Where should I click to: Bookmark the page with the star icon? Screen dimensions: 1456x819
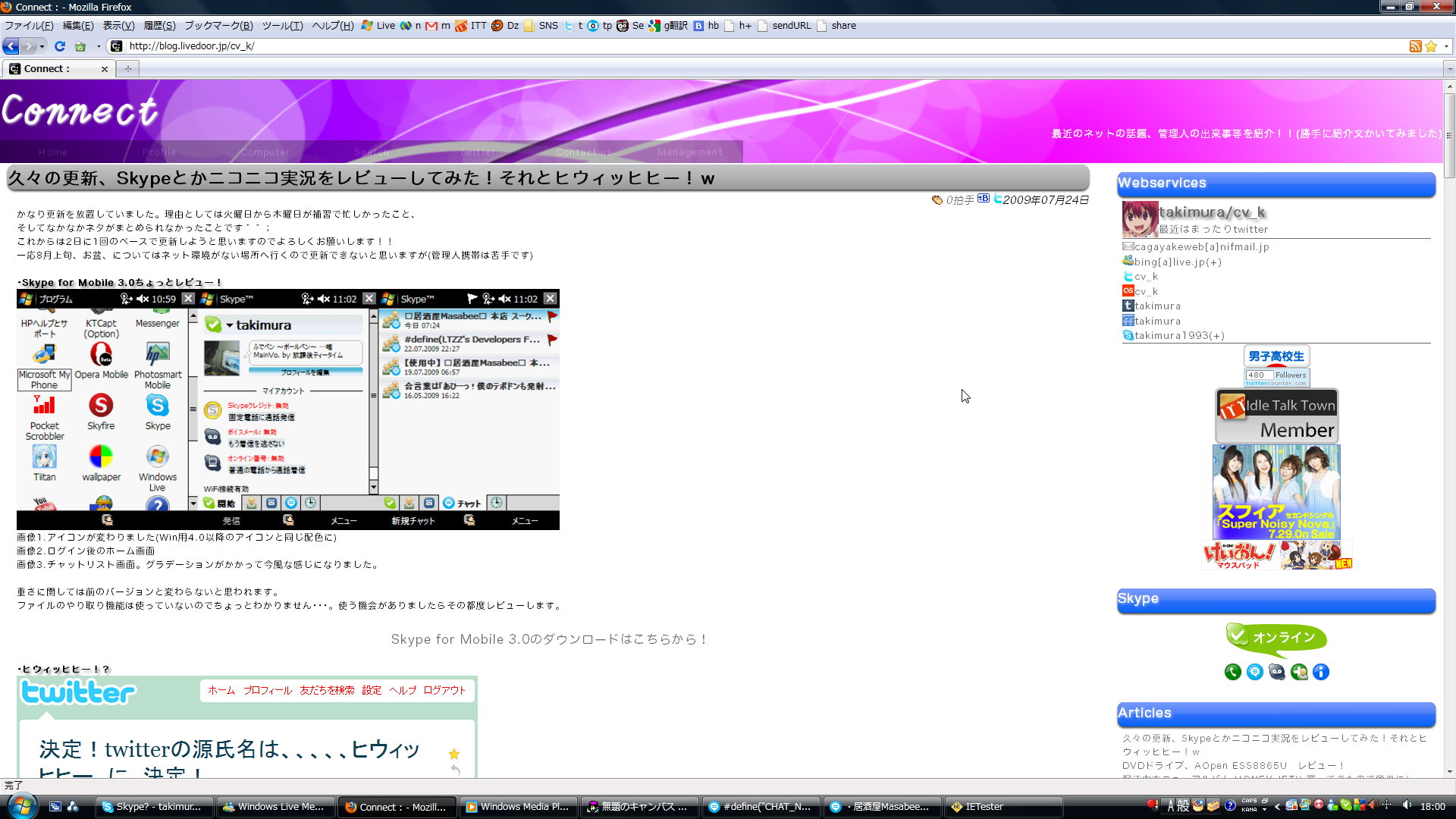[x=1431, y=46]
